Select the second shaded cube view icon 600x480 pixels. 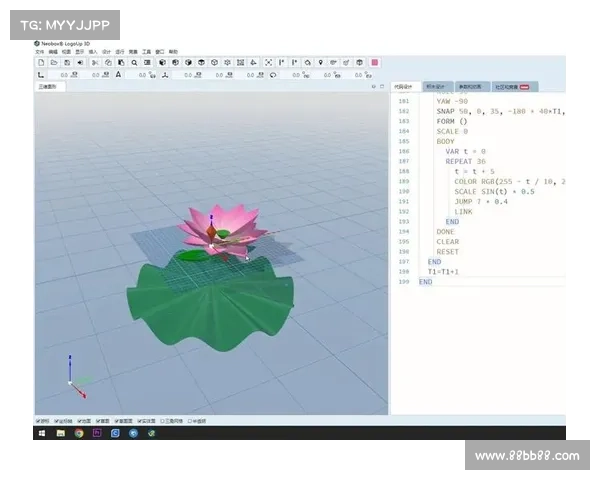[175, 62]
